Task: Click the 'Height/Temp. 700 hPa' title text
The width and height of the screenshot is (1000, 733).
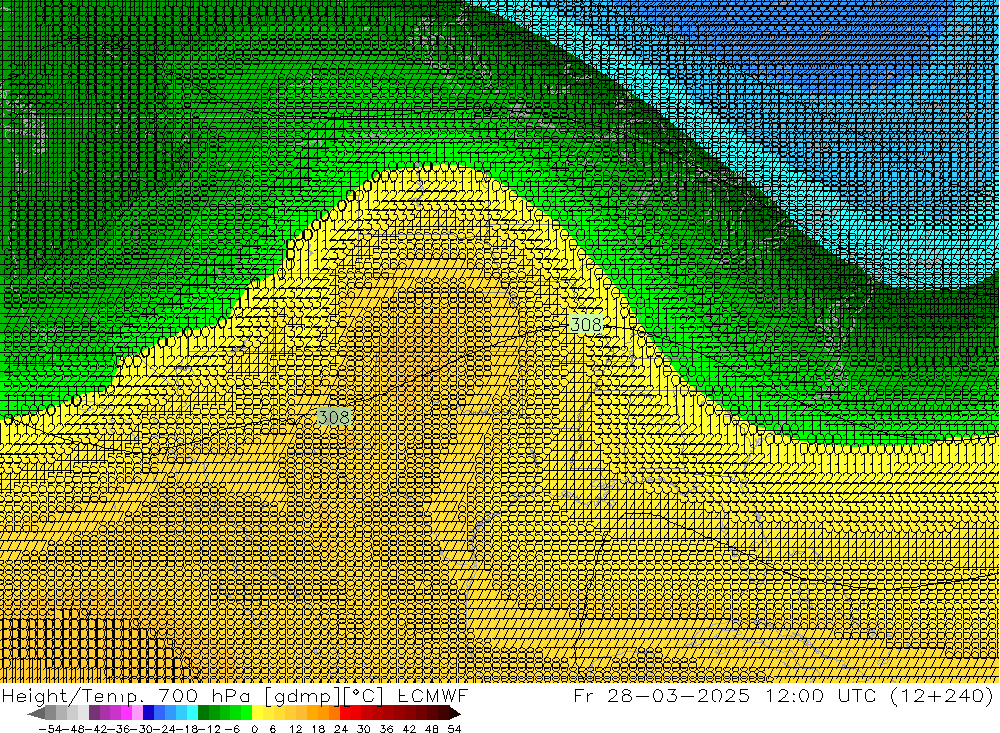Action: pyautogui.click(x=126, y=695)
